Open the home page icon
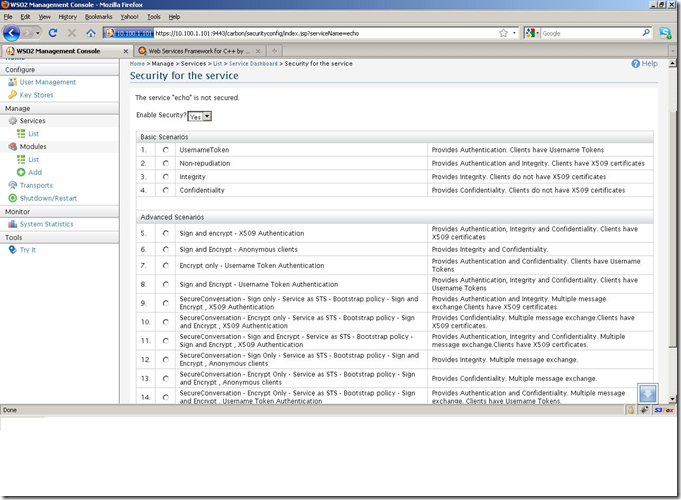The height and width of the screenshot is (500, 681). 91,33
